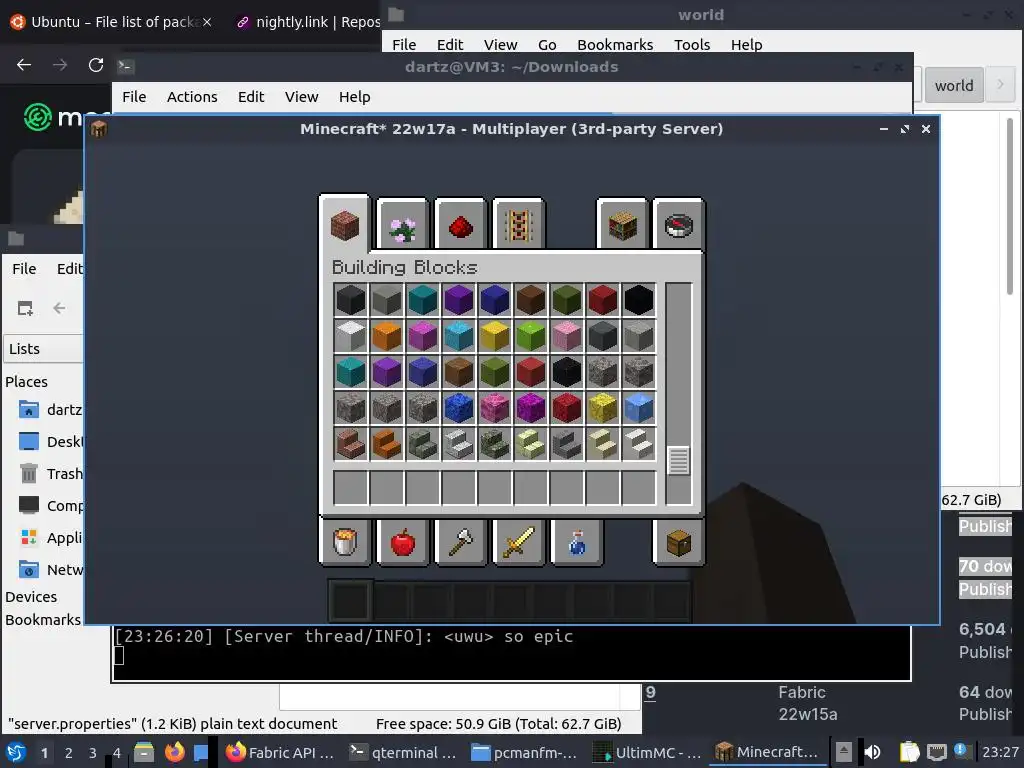The height and width of the screenshot is (768, 1024).
Task: Click the browser reload button
Action: pos(96,65)
